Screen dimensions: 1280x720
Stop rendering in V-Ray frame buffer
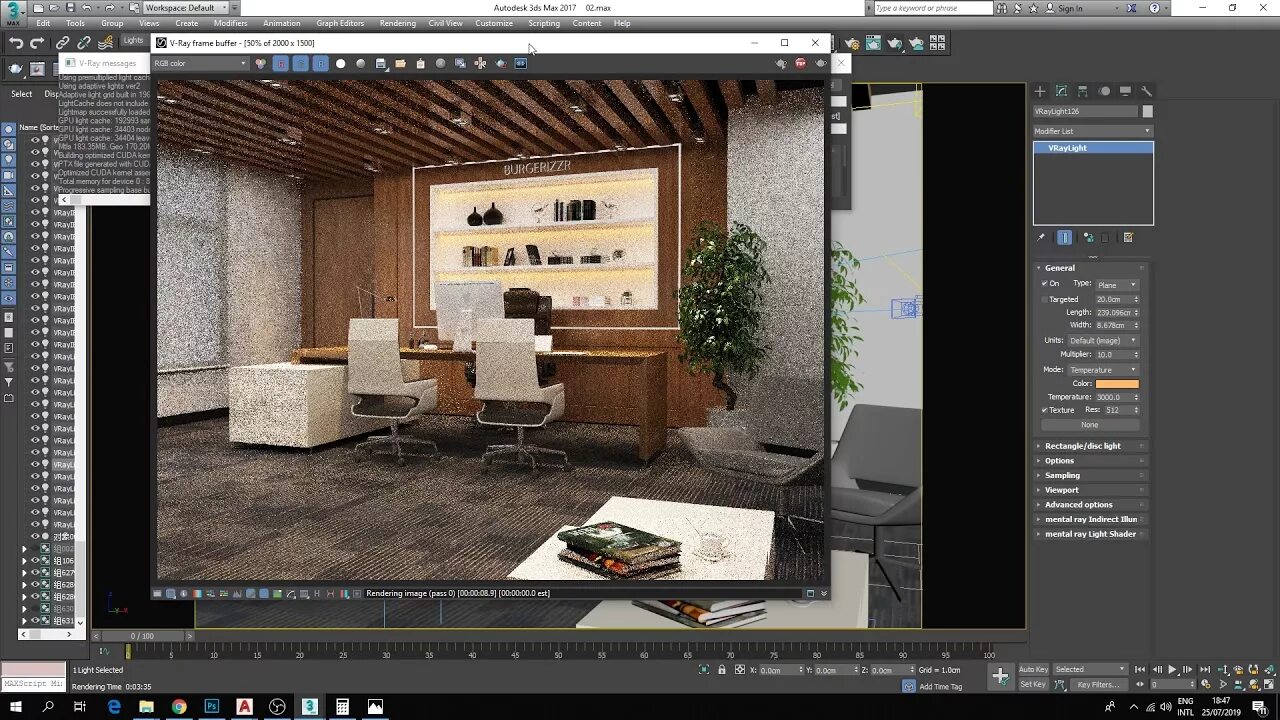point(800,63)
